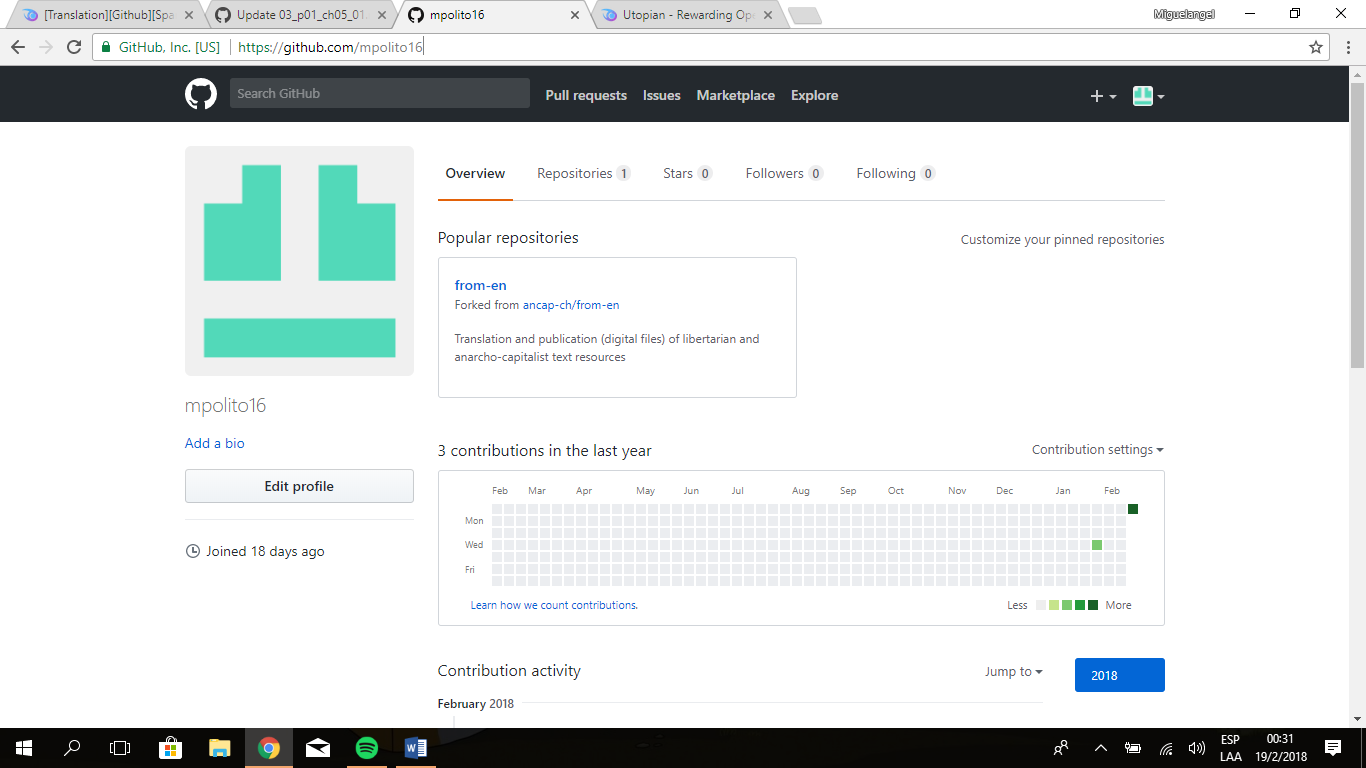Bookmark this page with the star icon
Viewport: 1366px width, 768px height.
click(1316, 47)
